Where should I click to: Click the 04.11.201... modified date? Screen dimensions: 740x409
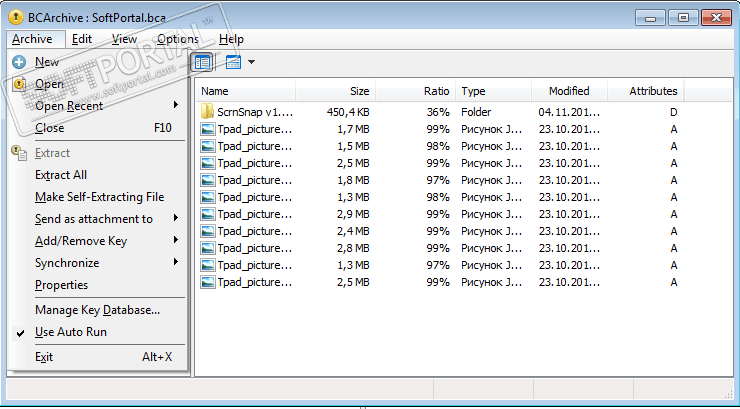point(569,112)
